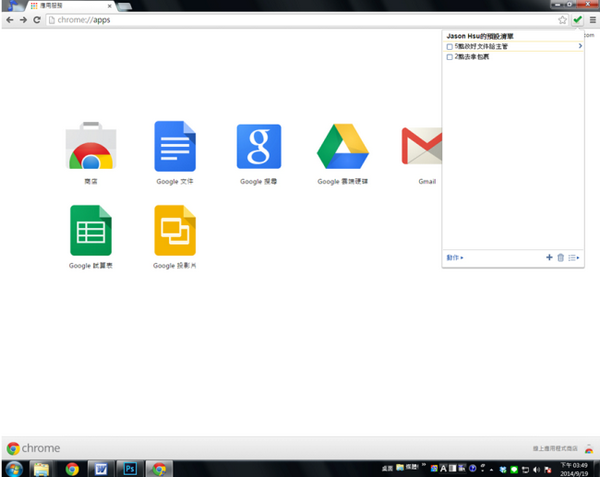Go back with the back arrow
Image resolution: width=600 pixels, height=477 pixels.
click(10, 20)
